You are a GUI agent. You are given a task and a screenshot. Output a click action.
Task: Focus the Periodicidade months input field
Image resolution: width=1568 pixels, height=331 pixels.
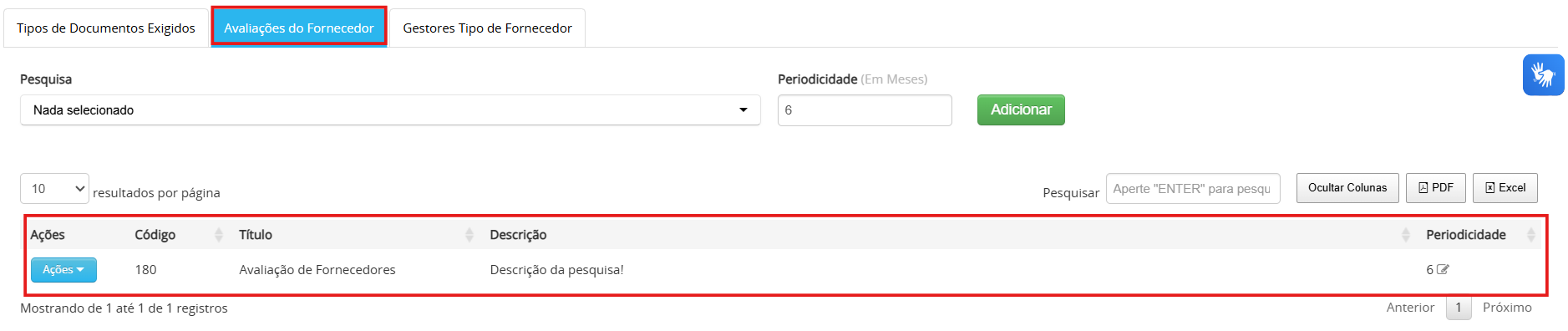pyautogui.click(x=865, y=110)
